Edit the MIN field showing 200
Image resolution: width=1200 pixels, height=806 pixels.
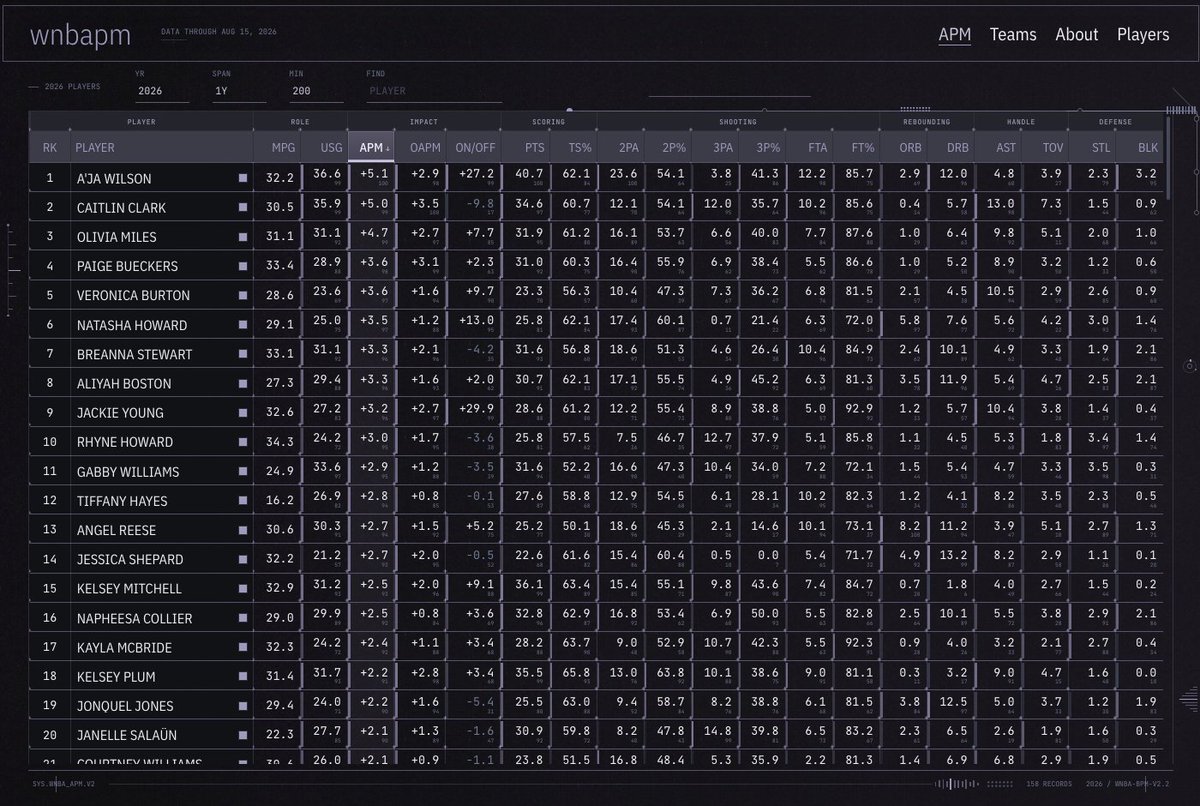316,90
